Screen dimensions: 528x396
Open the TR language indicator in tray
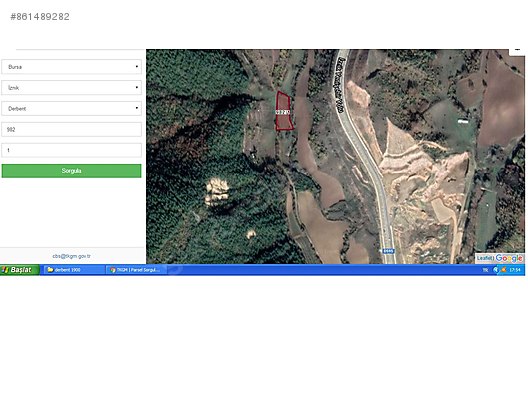[x=485, y=270]
